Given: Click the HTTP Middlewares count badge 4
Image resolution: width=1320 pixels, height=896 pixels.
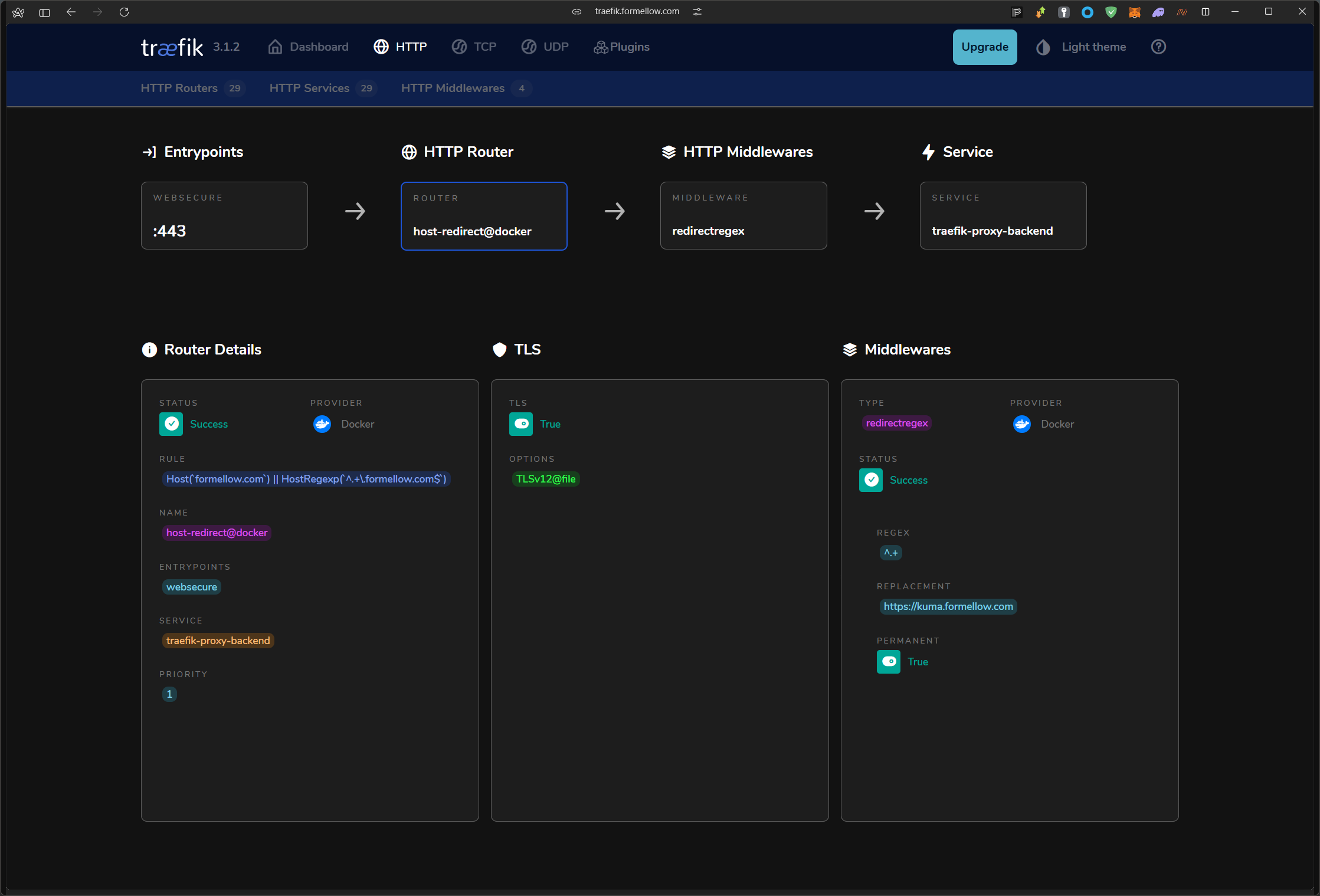Looking at the screenshot, I should 522,88.
